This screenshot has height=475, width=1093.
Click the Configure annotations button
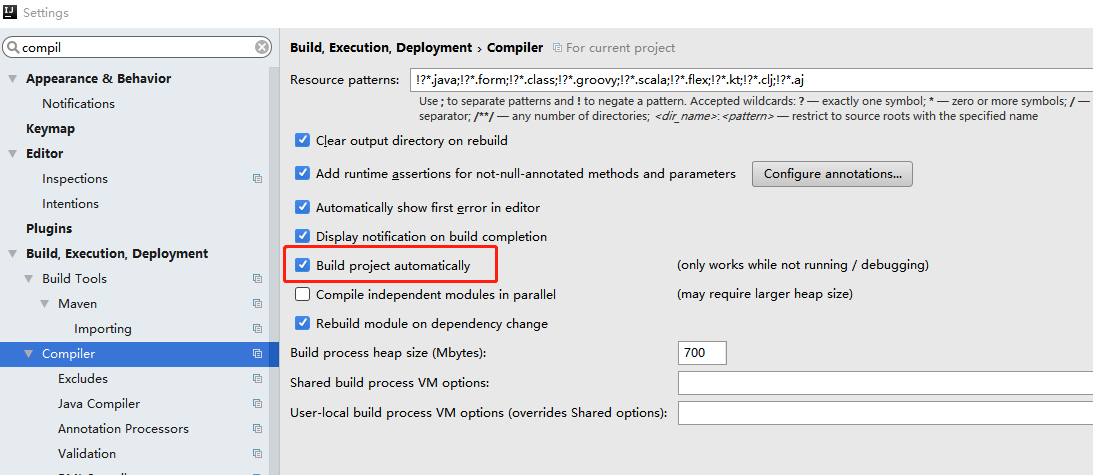pyautogui.click(x=832, y=174)
